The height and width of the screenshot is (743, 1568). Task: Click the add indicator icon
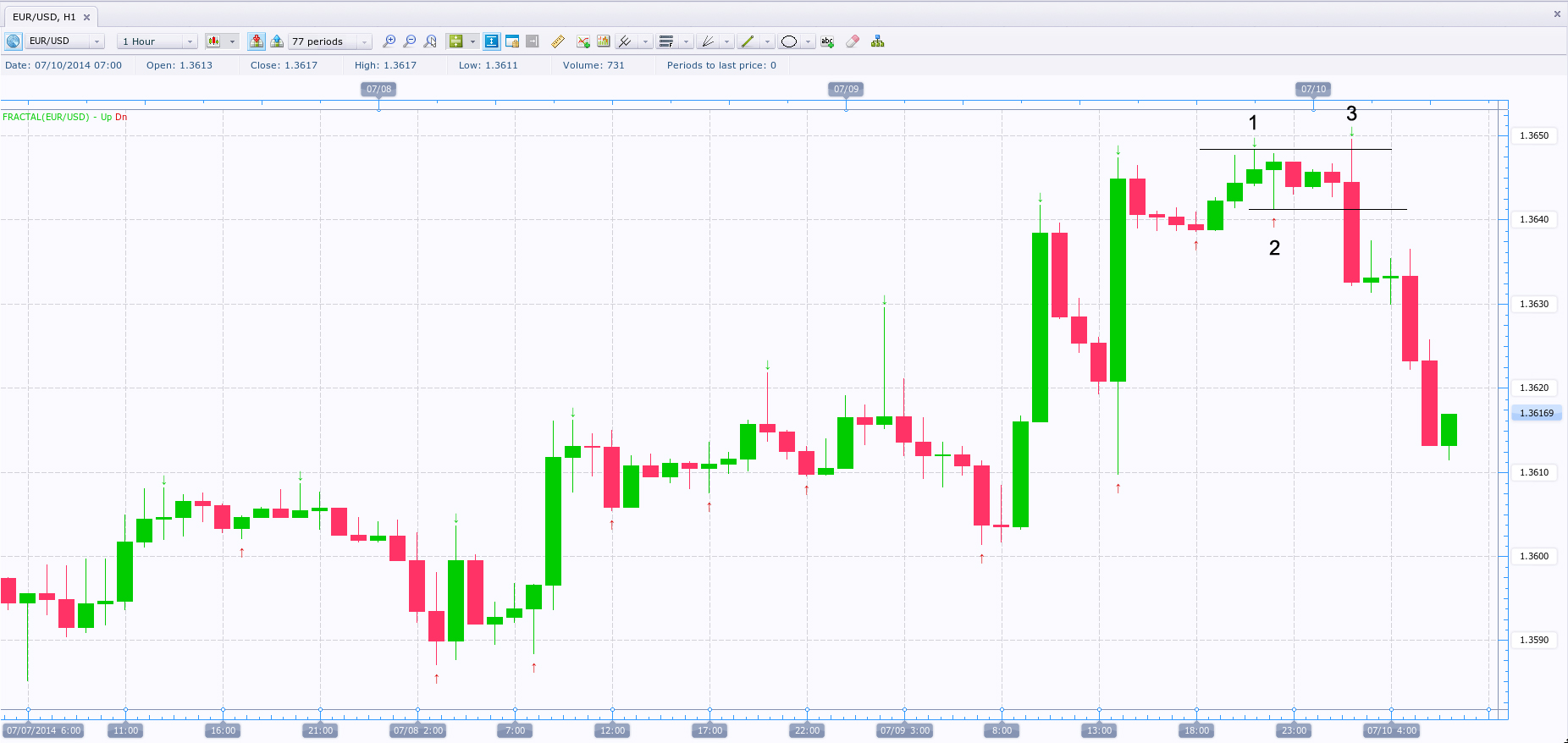(583, 41)
